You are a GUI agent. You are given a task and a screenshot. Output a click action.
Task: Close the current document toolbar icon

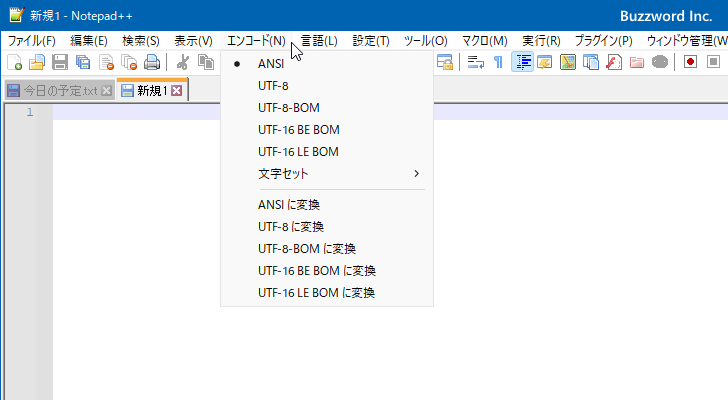[x=106, y=62]
